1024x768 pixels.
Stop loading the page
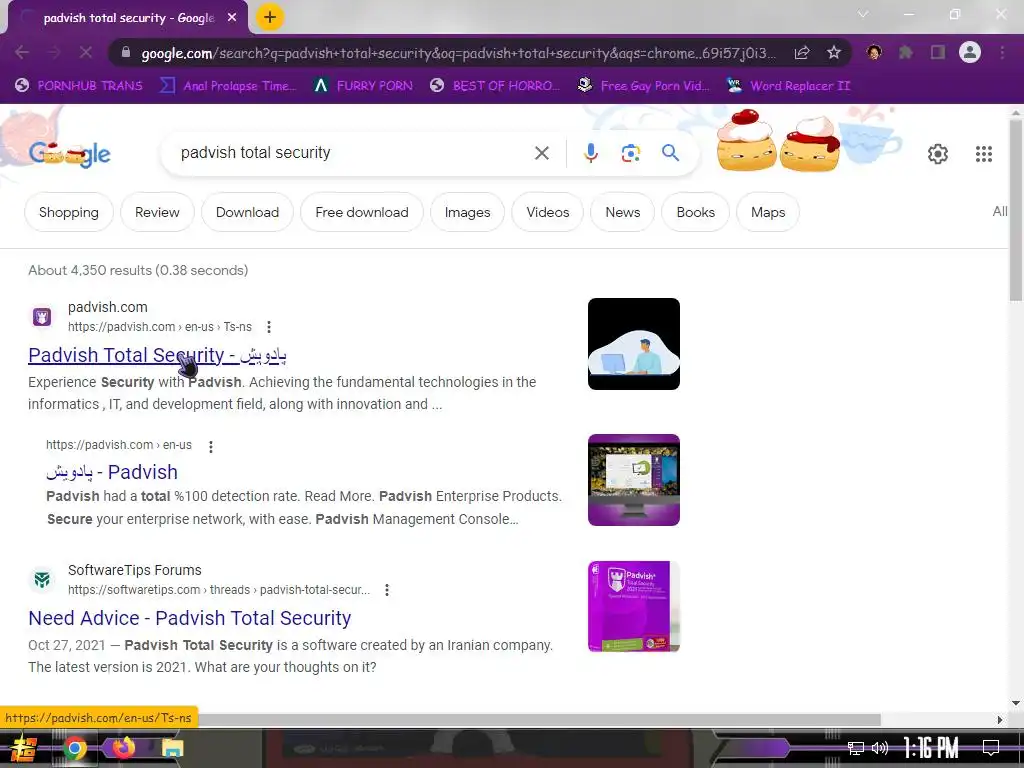point(86,52)
